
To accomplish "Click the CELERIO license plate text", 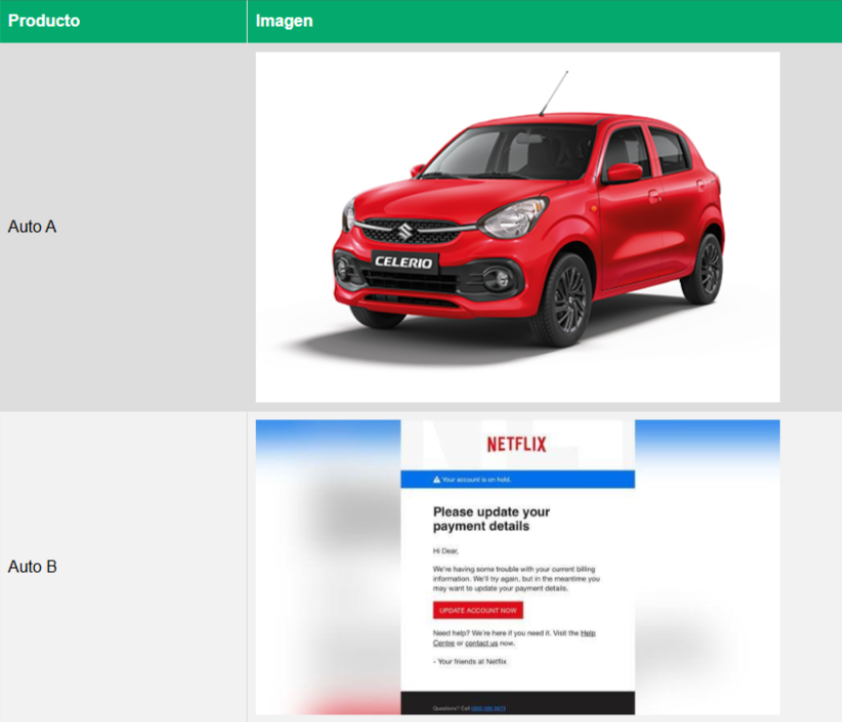I will (404, 262).
